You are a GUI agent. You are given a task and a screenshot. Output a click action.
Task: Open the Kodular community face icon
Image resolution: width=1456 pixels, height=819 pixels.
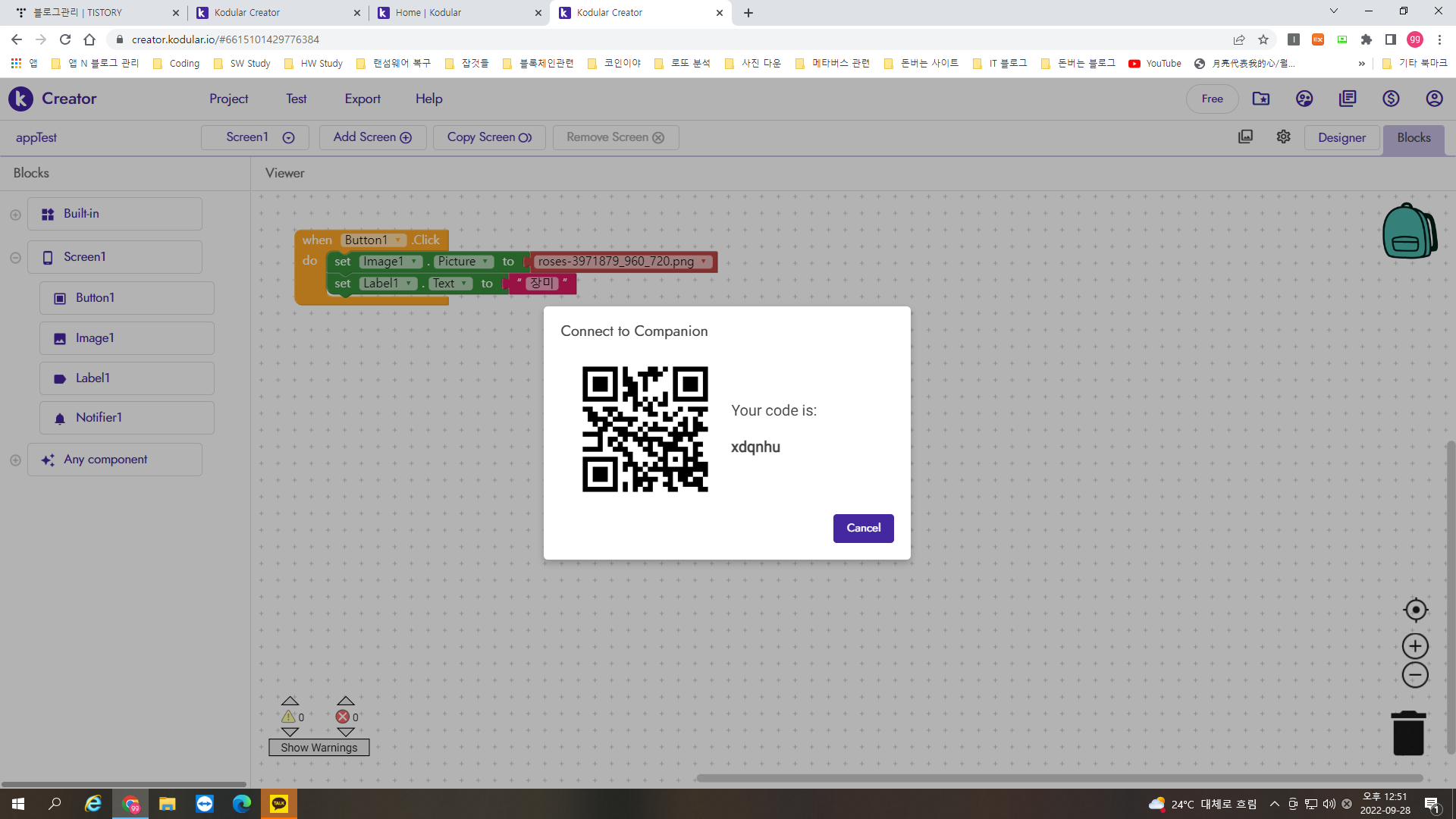tap(1304, 99)
